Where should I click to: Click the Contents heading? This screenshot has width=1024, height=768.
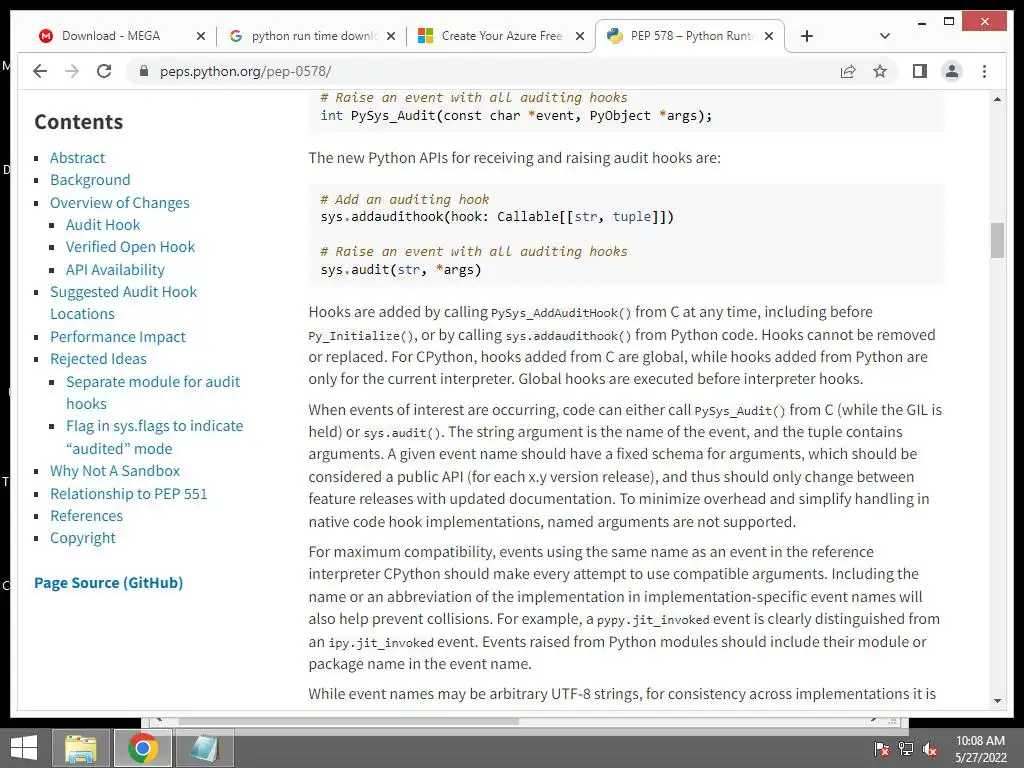click(78, 122)
